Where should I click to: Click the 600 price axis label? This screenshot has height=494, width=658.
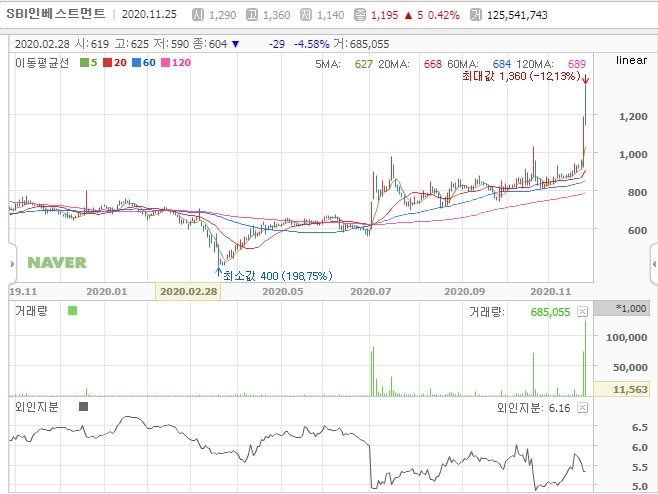click(637, 230)
